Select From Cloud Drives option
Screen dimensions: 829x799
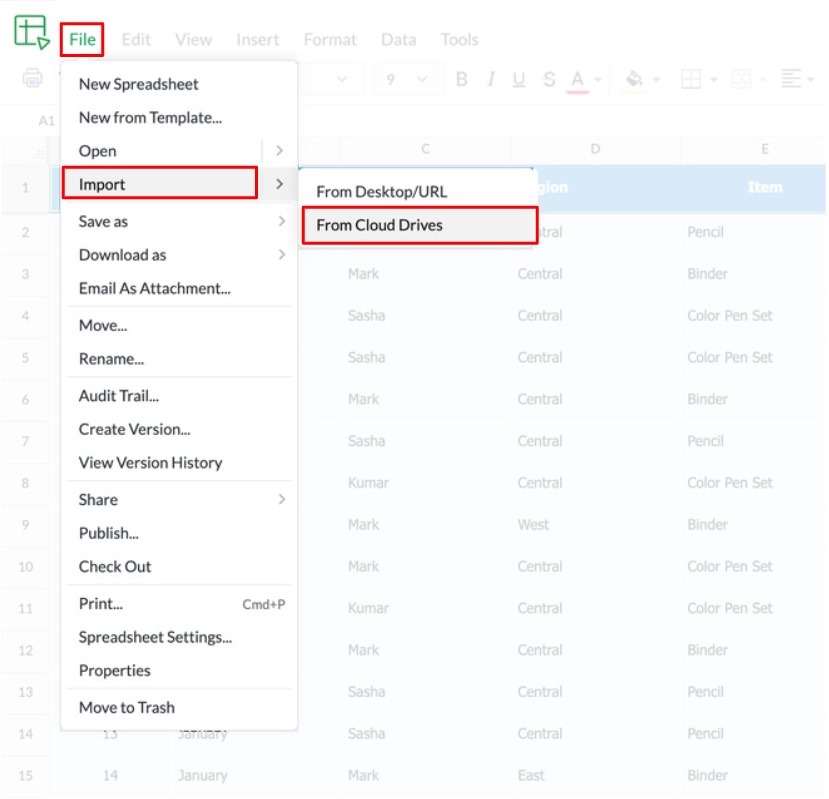[x=418, y=225]
